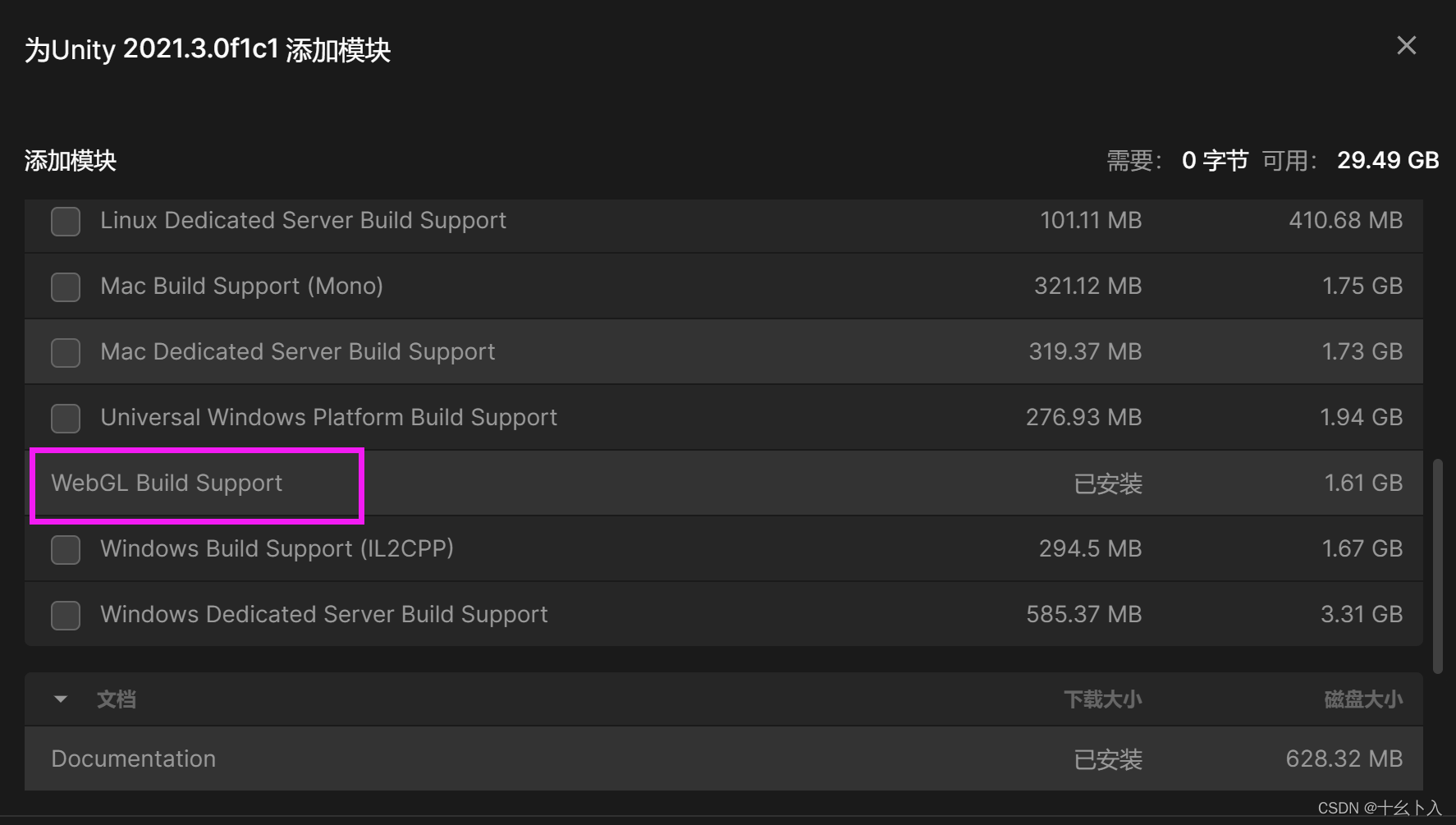This screenshot has width=1456, height=825.
Task: Click the Documentation row
Action: point(723,759)
